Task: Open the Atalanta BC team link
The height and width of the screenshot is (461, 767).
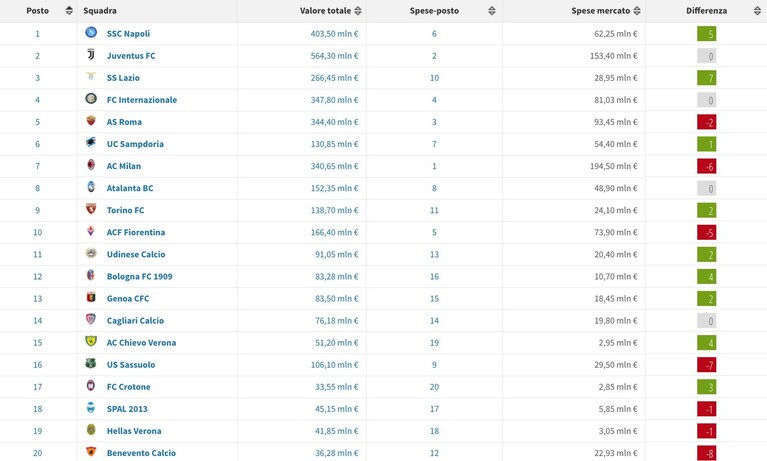Action: 130,188
